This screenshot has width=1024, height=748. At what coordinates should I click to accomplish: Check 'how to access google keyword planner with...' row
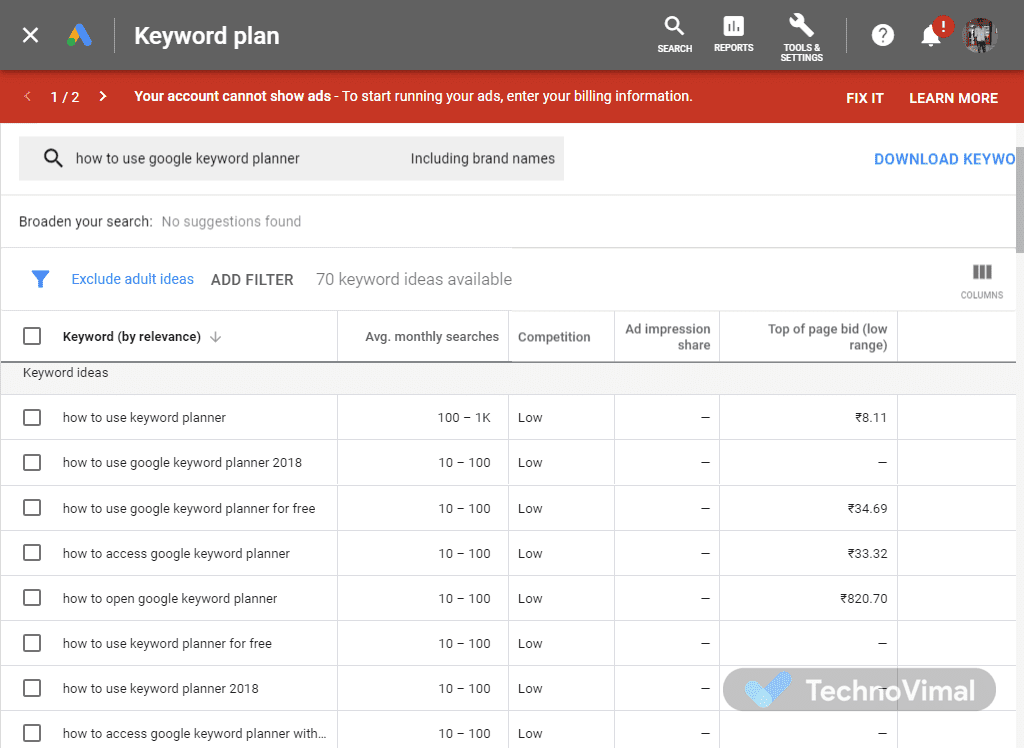pyautogui.click(x=32, y=733)
